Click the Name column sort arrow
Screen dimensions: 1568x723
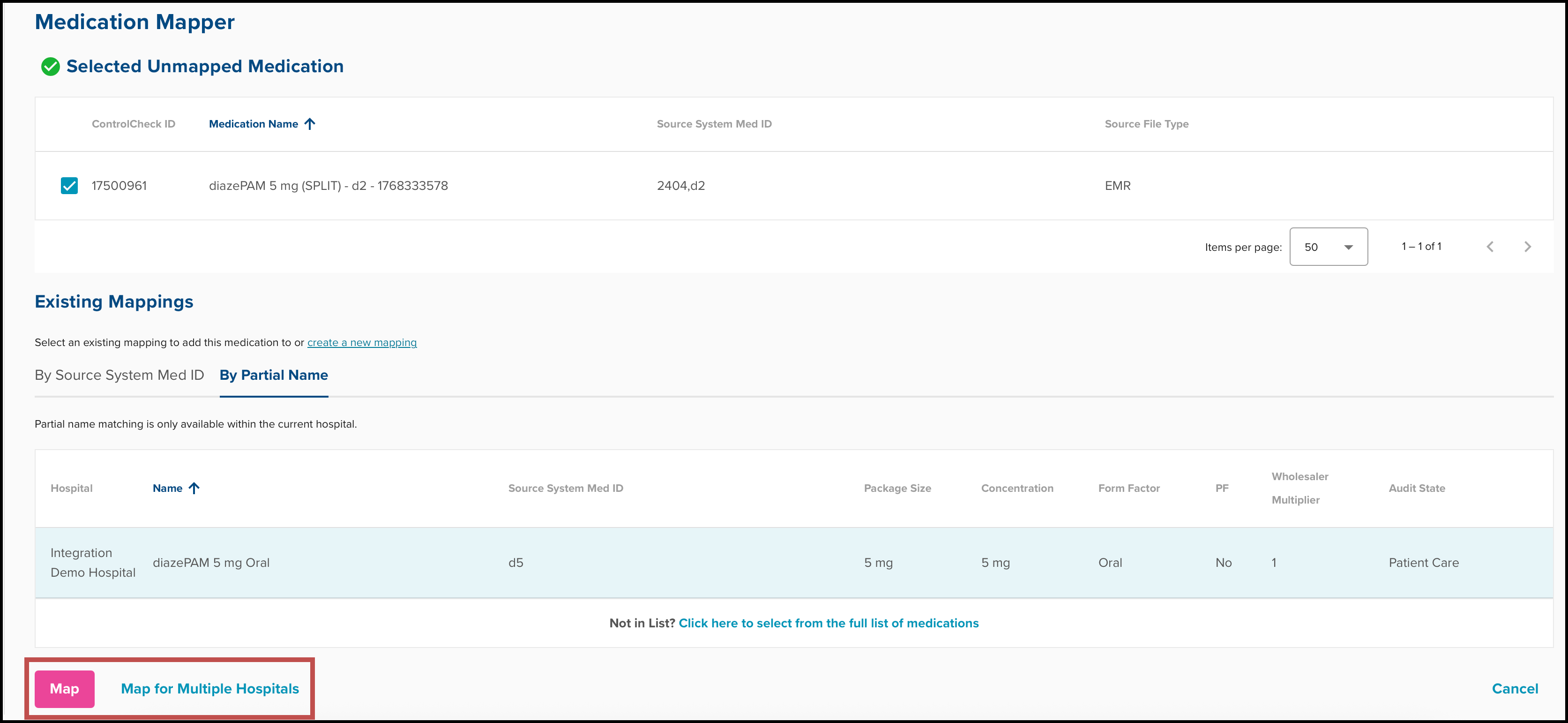coord(194,489)
